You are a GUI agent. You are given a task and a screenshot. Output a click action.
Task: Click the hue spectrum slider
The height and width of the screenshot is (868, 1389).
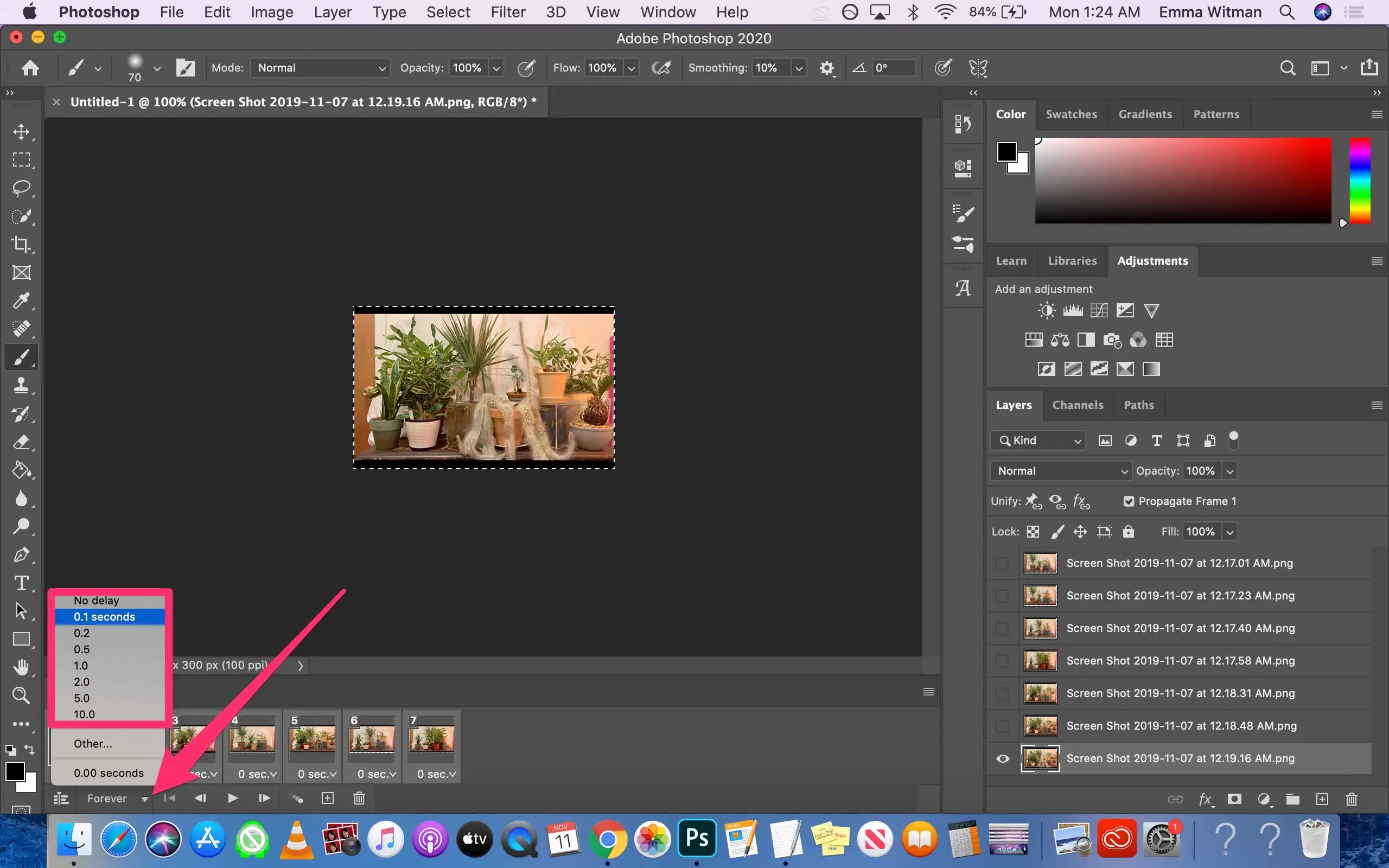pyautogui.click(x=1360, y=180)
